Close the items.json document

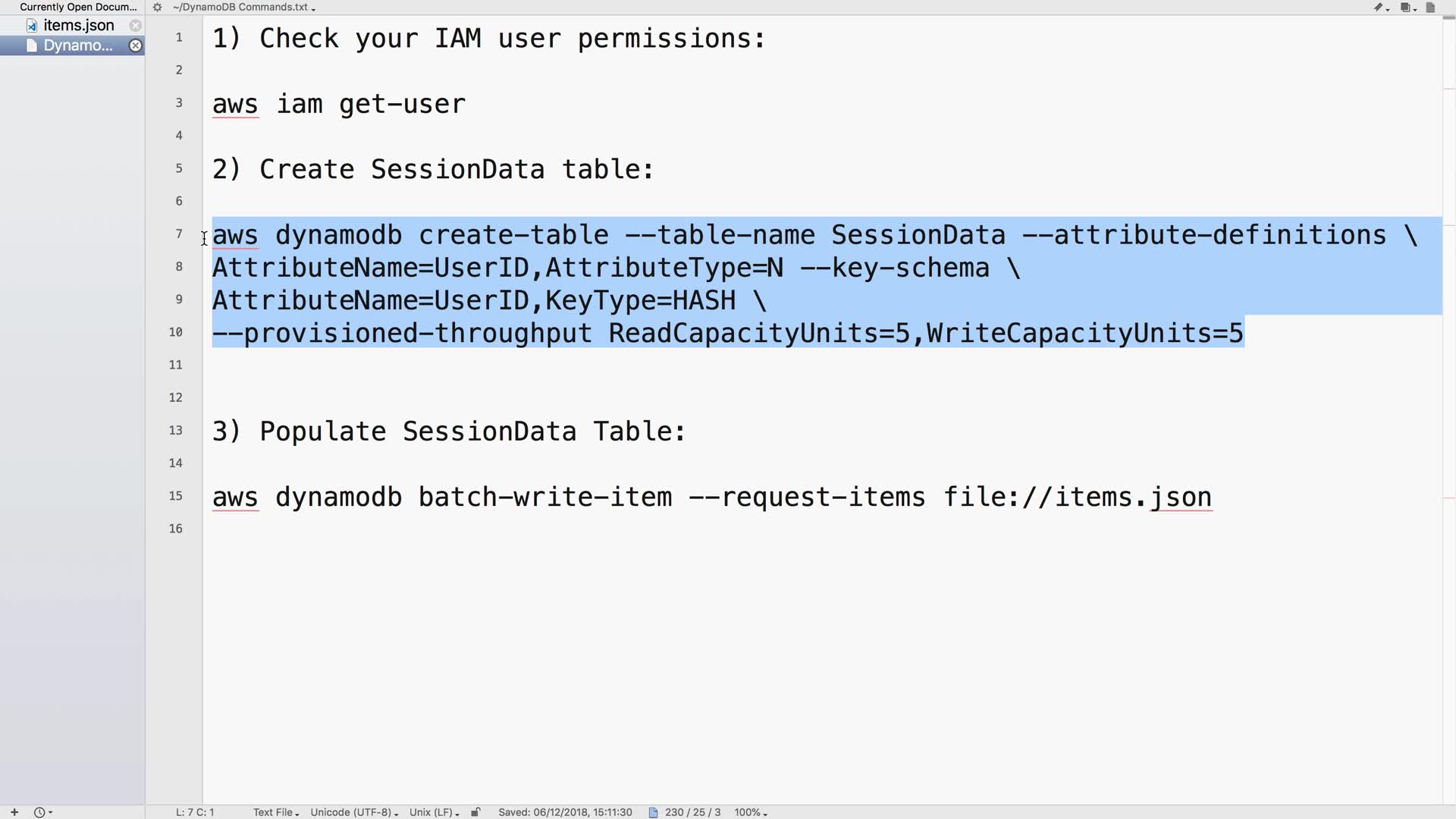tap(135, 25)
